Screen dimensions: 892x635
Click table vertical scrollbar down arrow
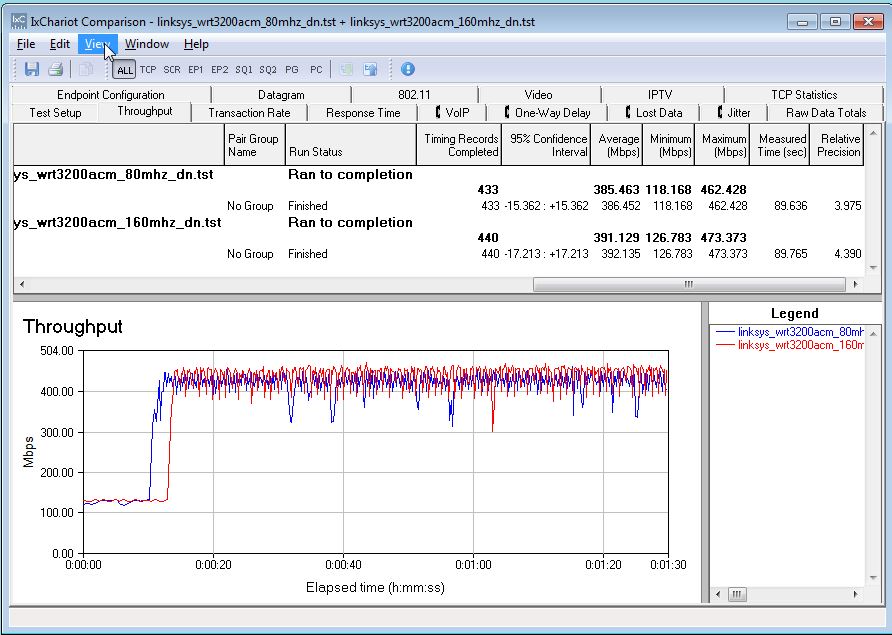click(873, 267)
